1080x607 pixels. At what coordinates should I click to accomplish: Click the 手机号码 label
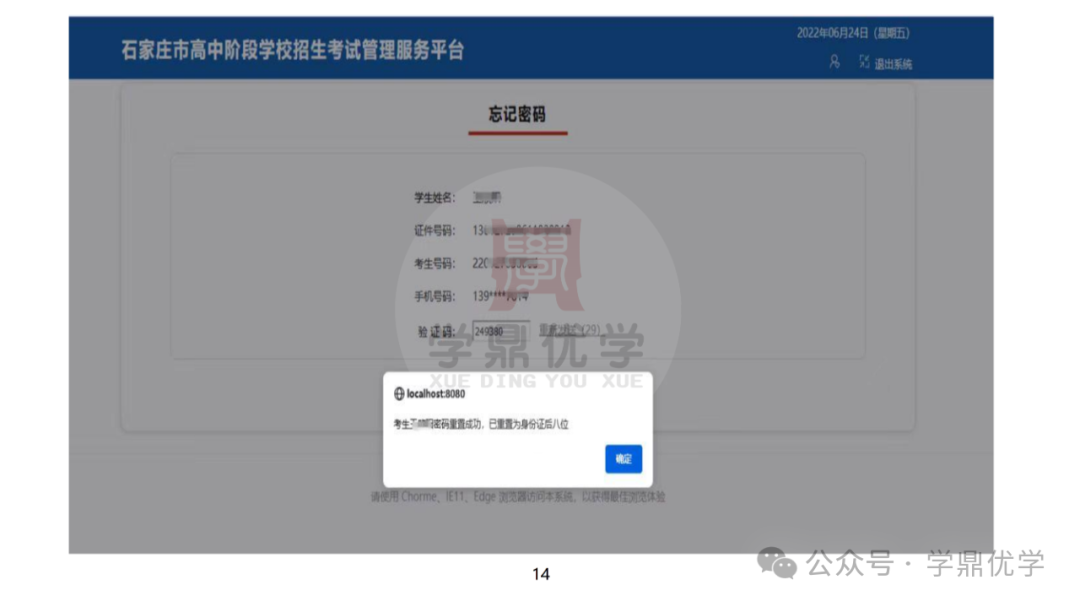[x=434, y=297]
